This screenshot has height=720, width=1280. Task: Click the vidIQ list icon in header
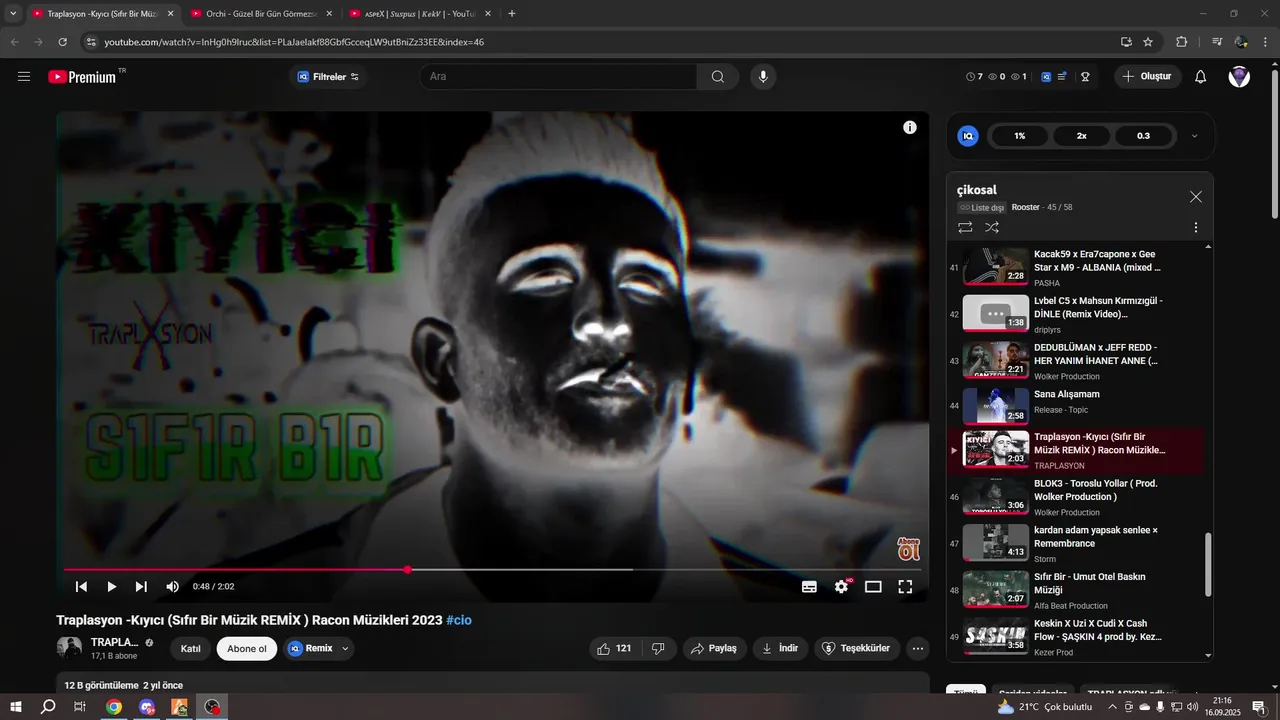click(x=1062, y=77)
